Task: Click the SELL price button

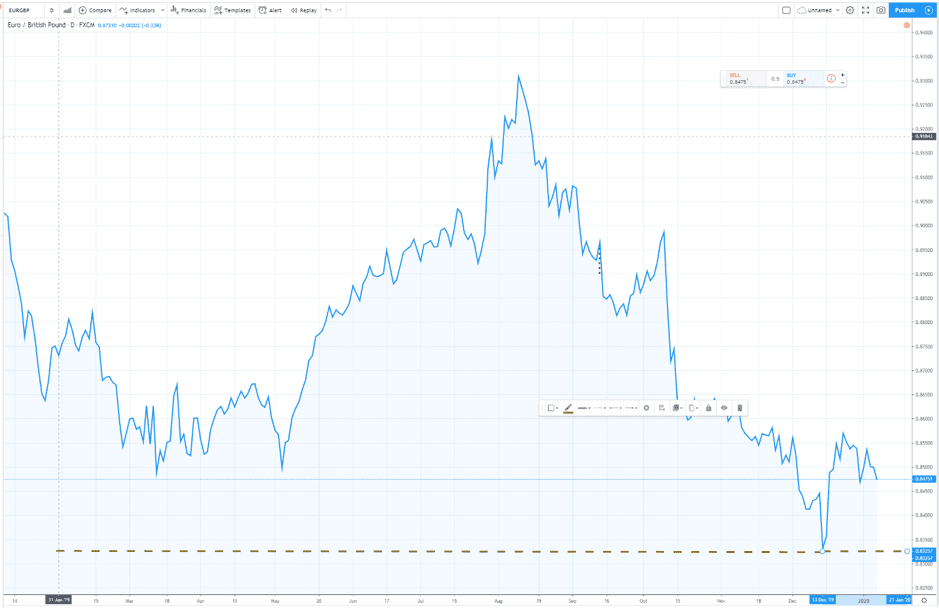Action: [x=740, y=79]
